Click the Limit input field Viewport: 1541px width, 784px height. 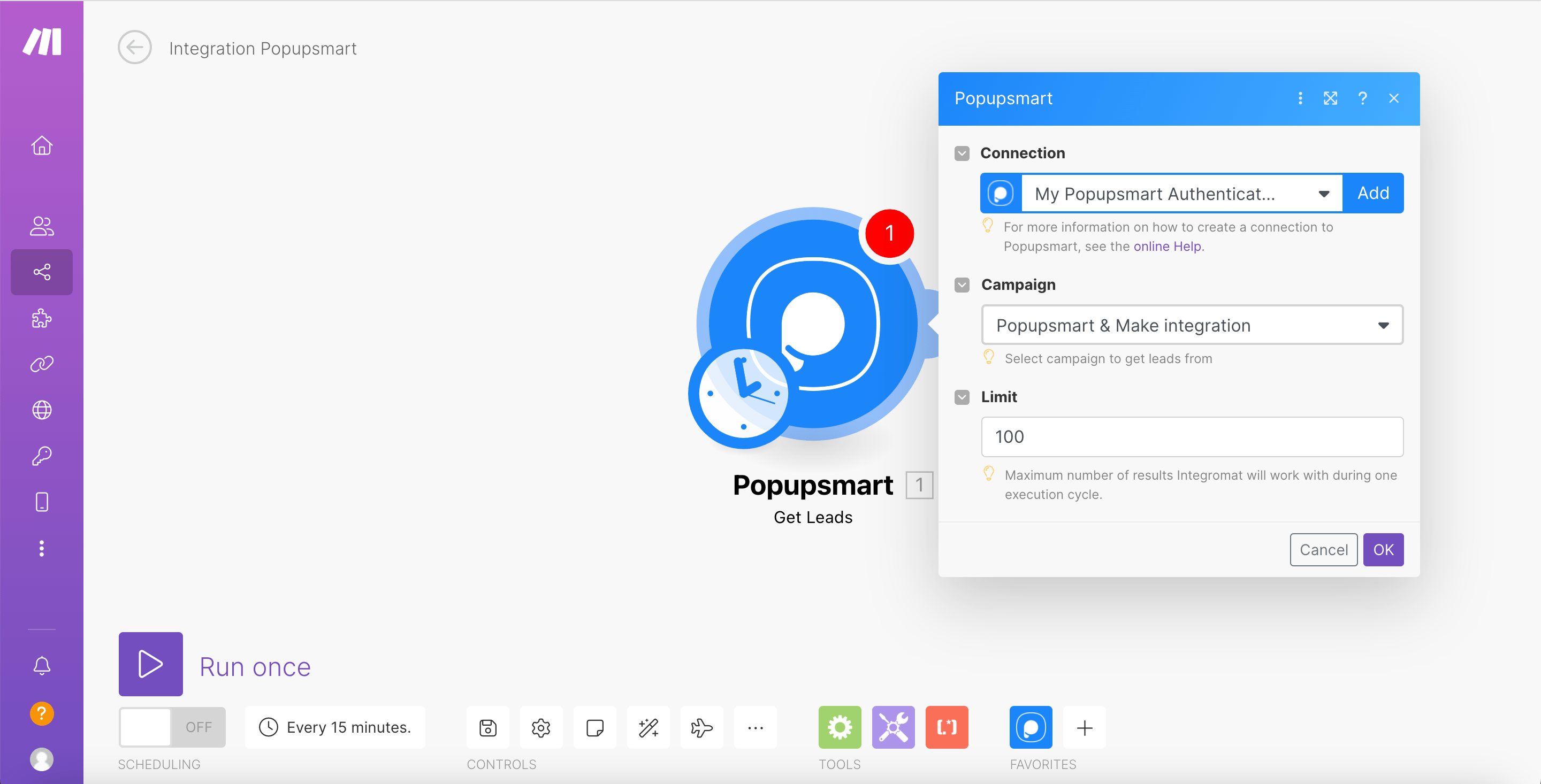tap(1192, 436)
